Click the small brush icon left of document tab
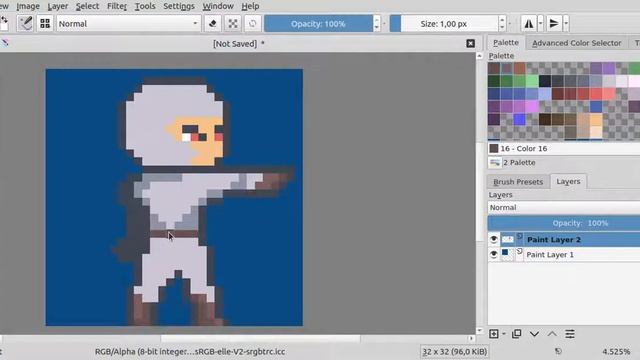Viewport: 640px width, 360px height. 4,42
